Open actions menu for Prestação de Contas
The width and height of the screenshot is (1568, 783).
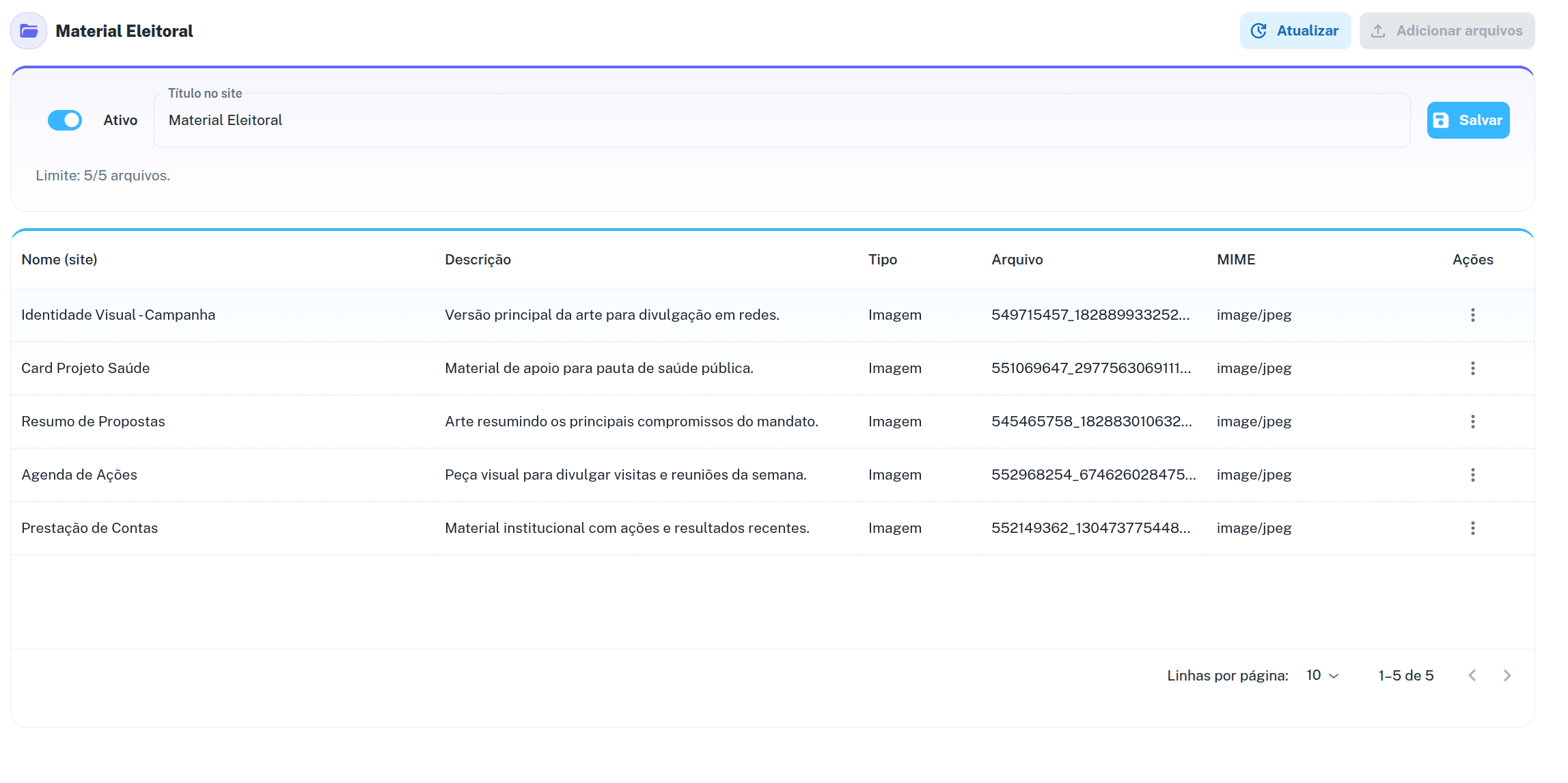pos(1472,528)
